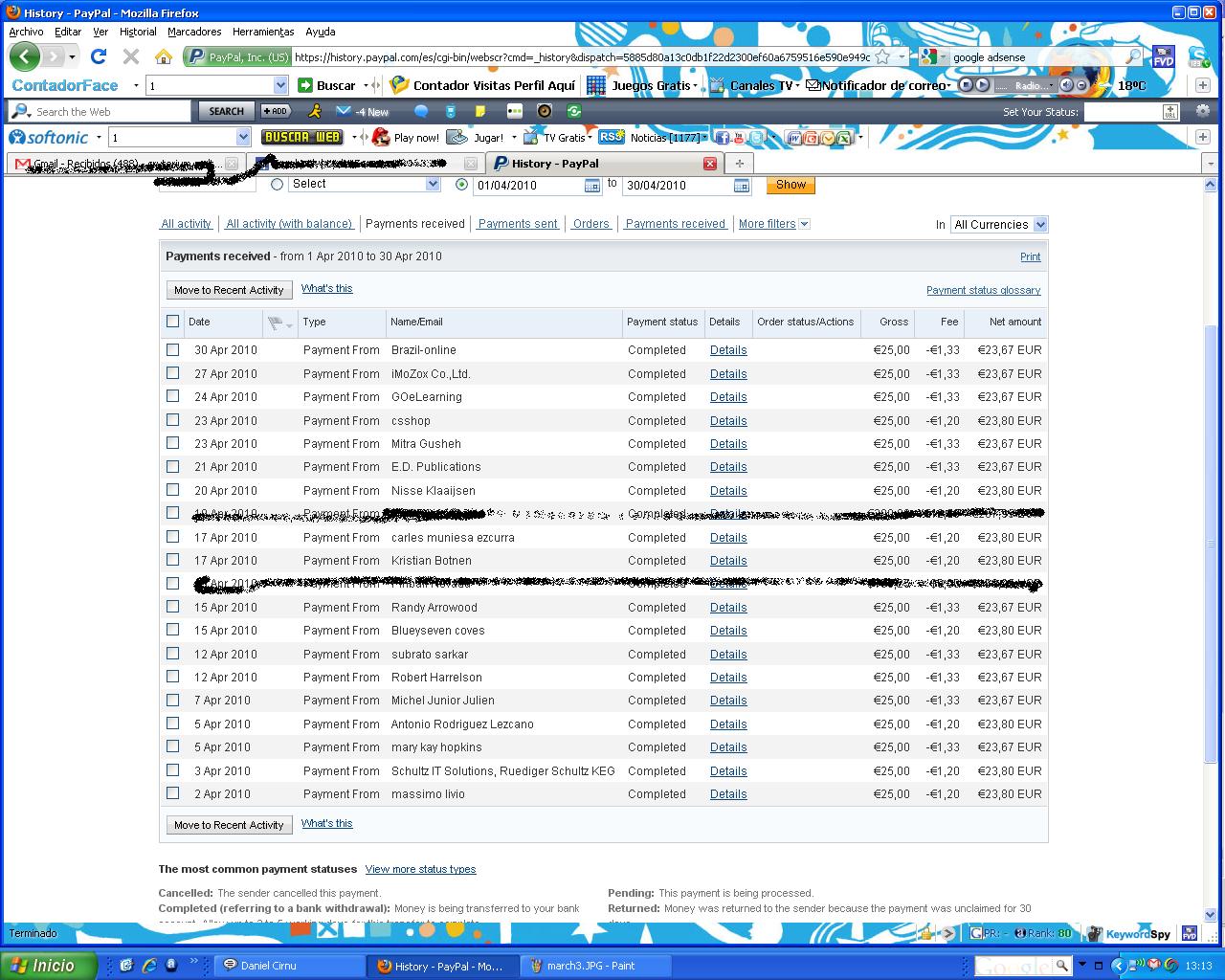1225x980 pixels.
Task: Open Details link for massimo livio payment
Action: (x=728, y=794)
